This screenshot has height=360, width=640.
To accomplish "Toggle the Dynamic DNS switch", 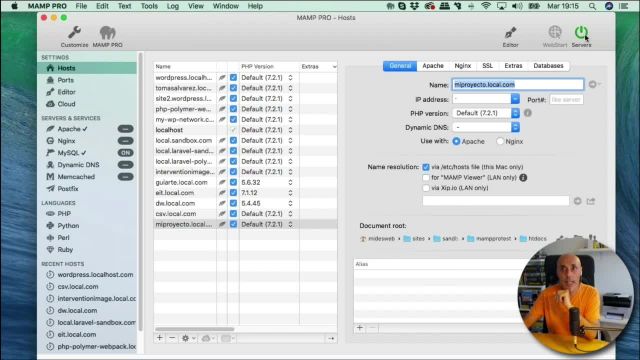I will click(125, 164).
